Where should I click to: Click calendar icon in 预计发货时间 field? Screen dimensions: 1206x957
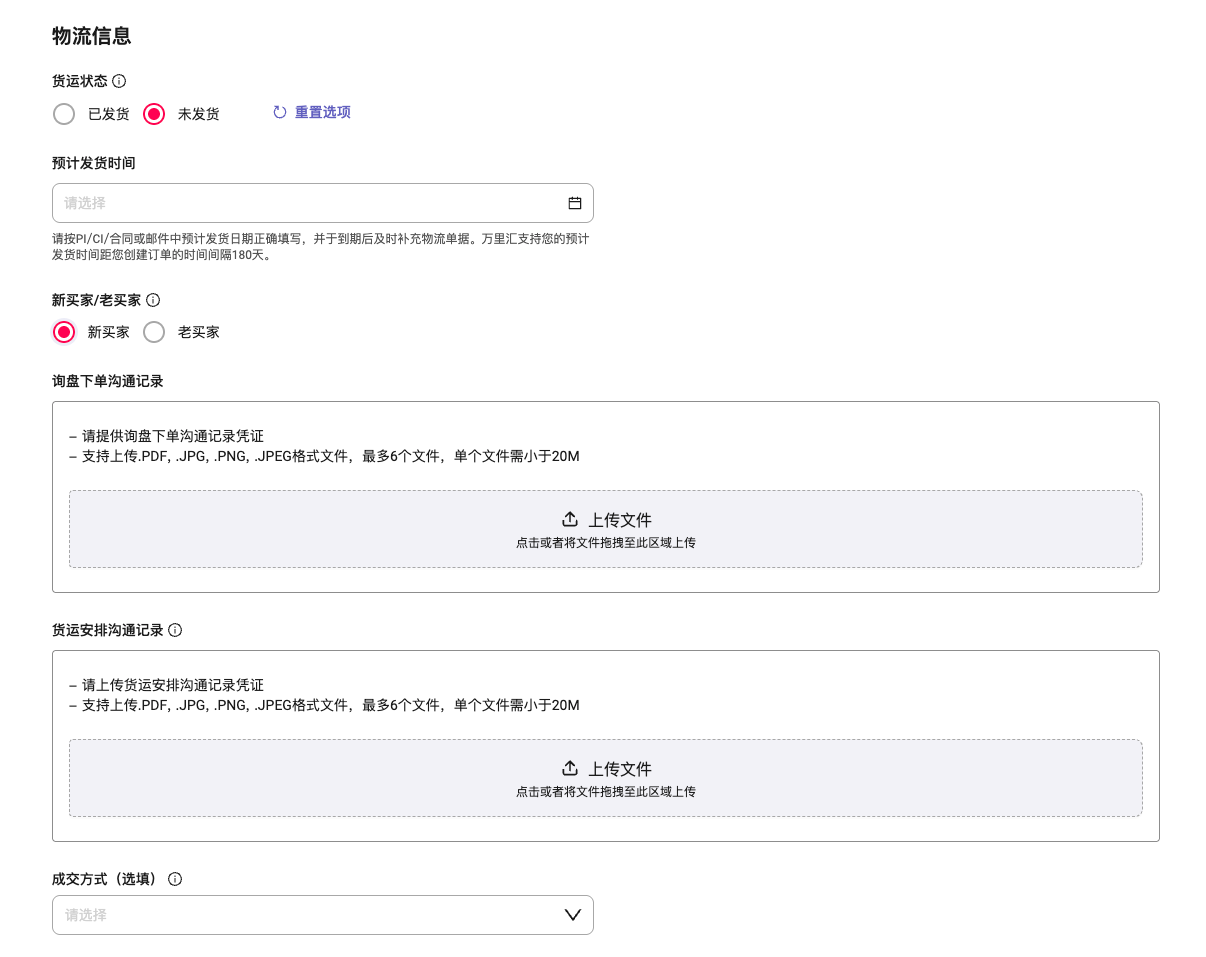click(x=575, y=203)
